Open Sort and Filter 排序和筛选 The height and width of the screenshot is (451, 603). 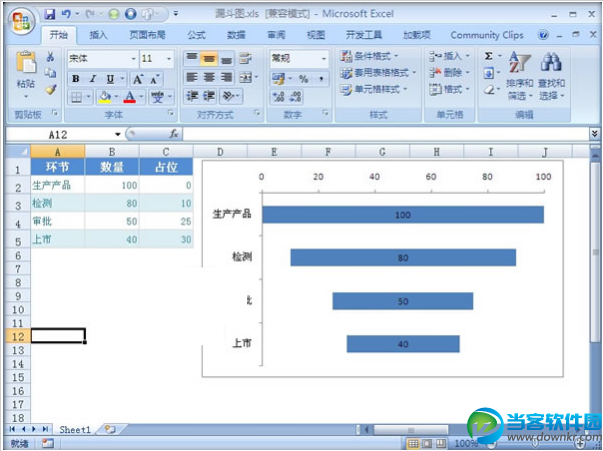520,75
